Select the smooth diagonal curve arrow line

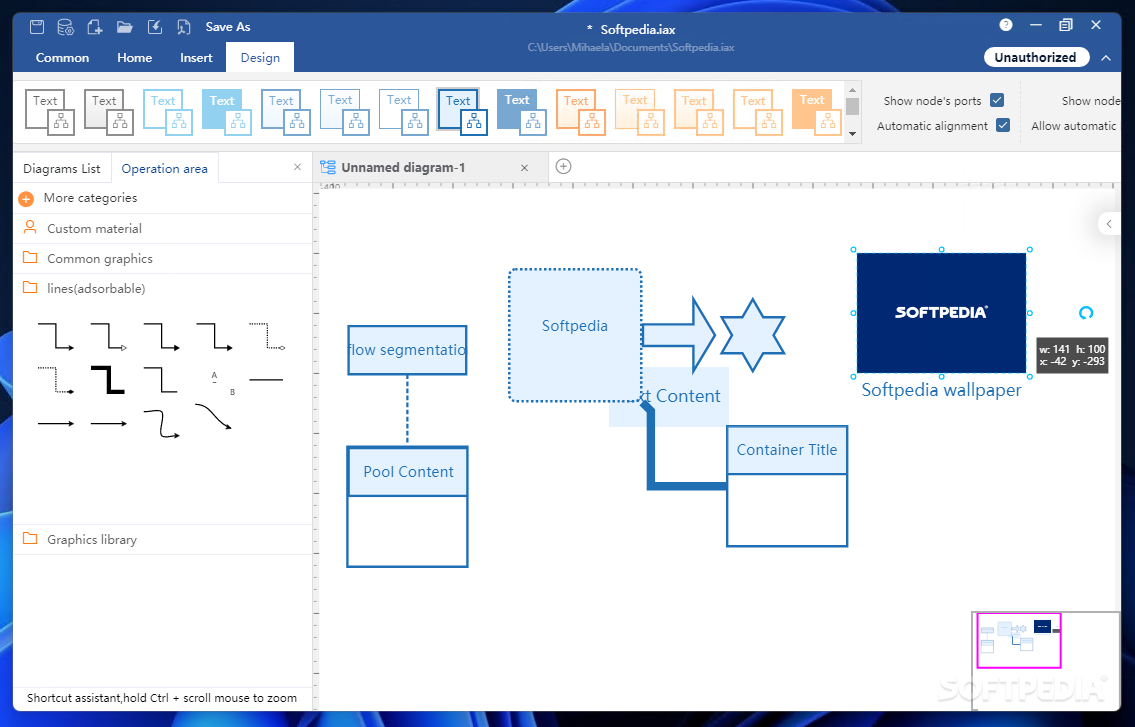(214, 417)
